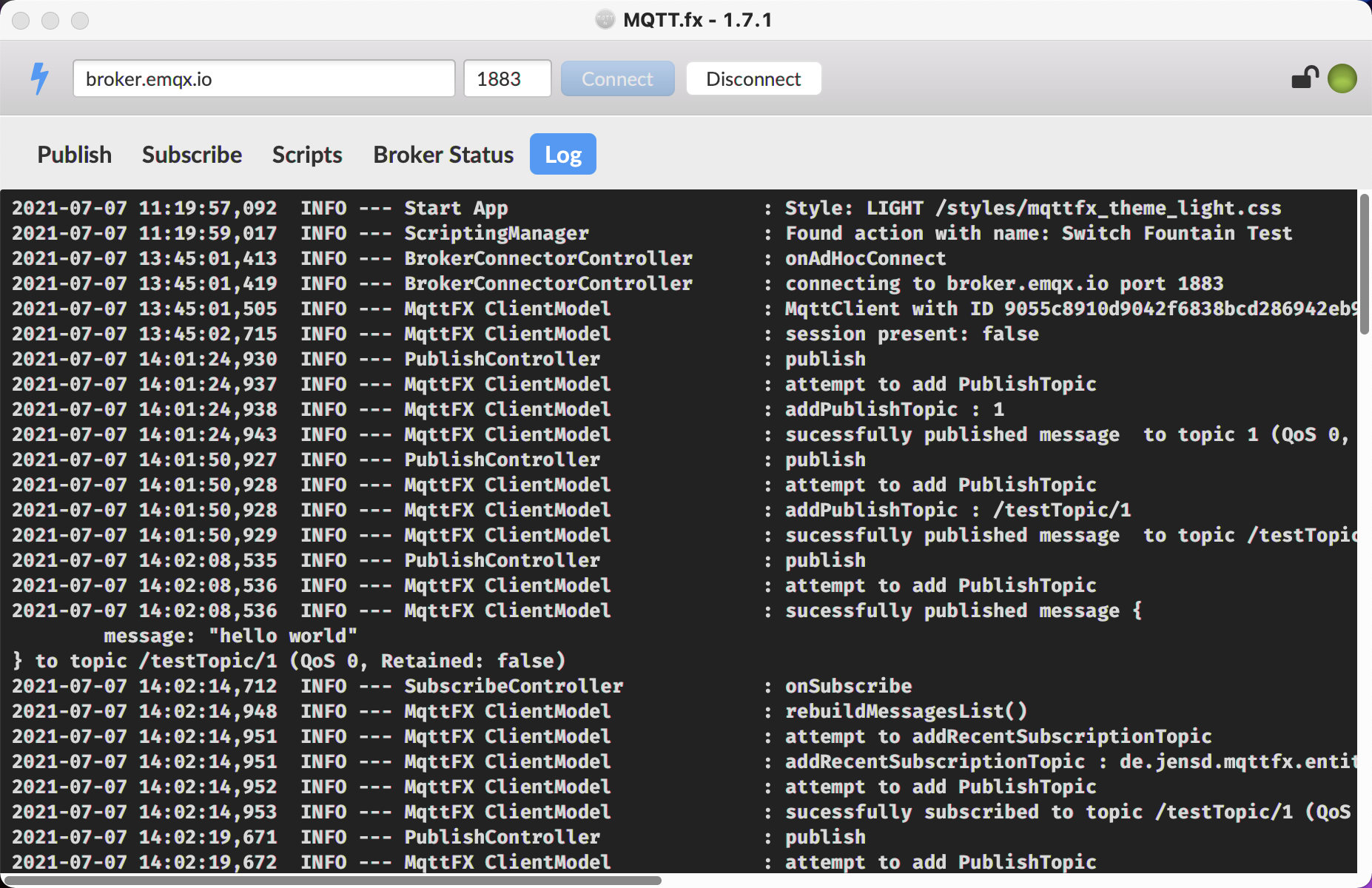Go to the Broker Status tab
This screenshot has height=888, width=1372.
(443, 154)
